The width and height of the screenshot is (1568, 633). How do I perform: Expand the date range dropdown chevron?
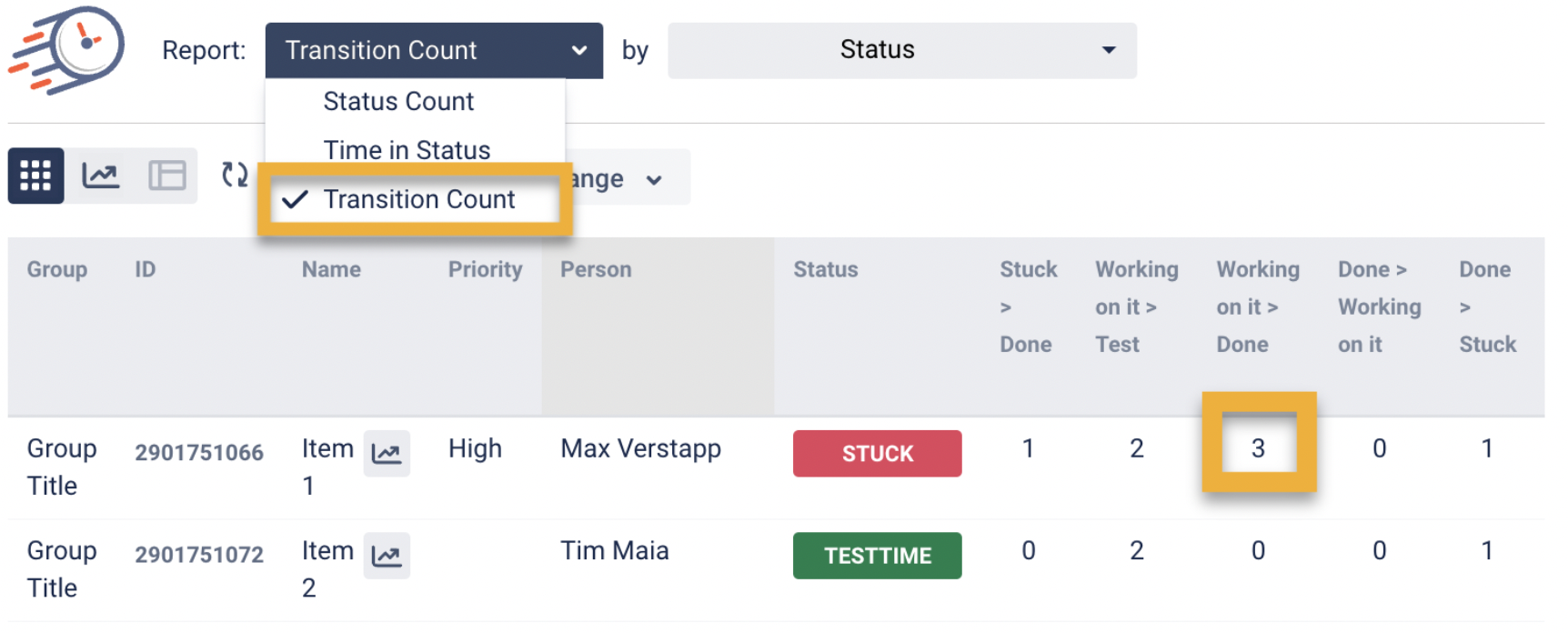654,180
